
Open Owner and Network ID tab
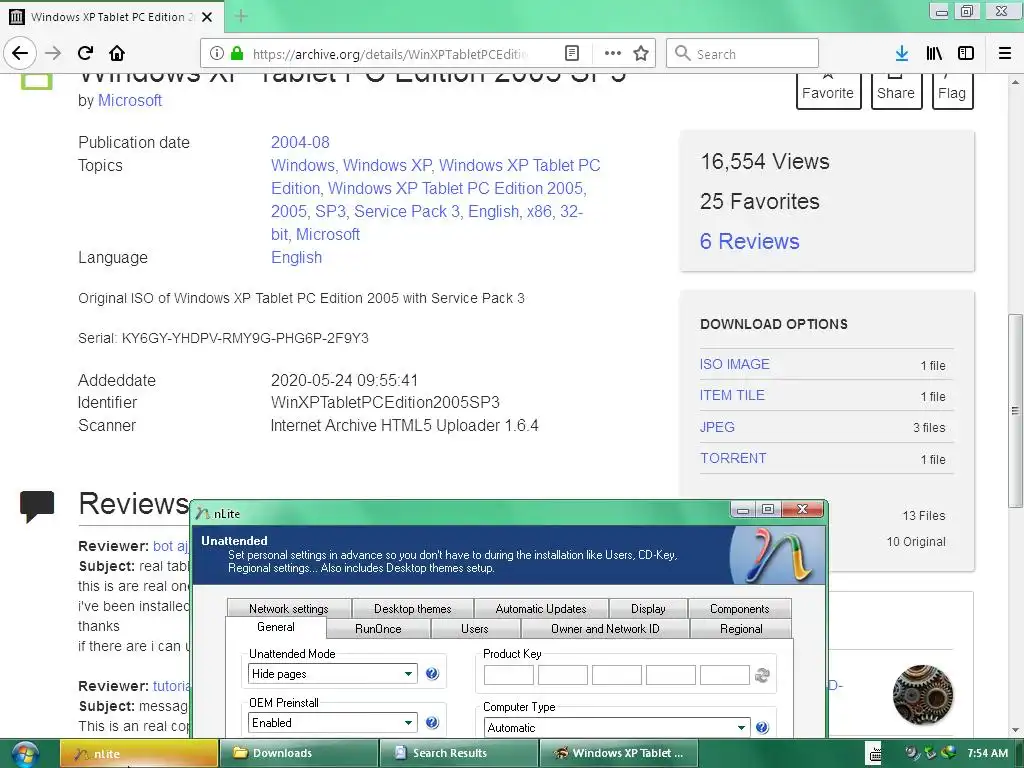605,629
